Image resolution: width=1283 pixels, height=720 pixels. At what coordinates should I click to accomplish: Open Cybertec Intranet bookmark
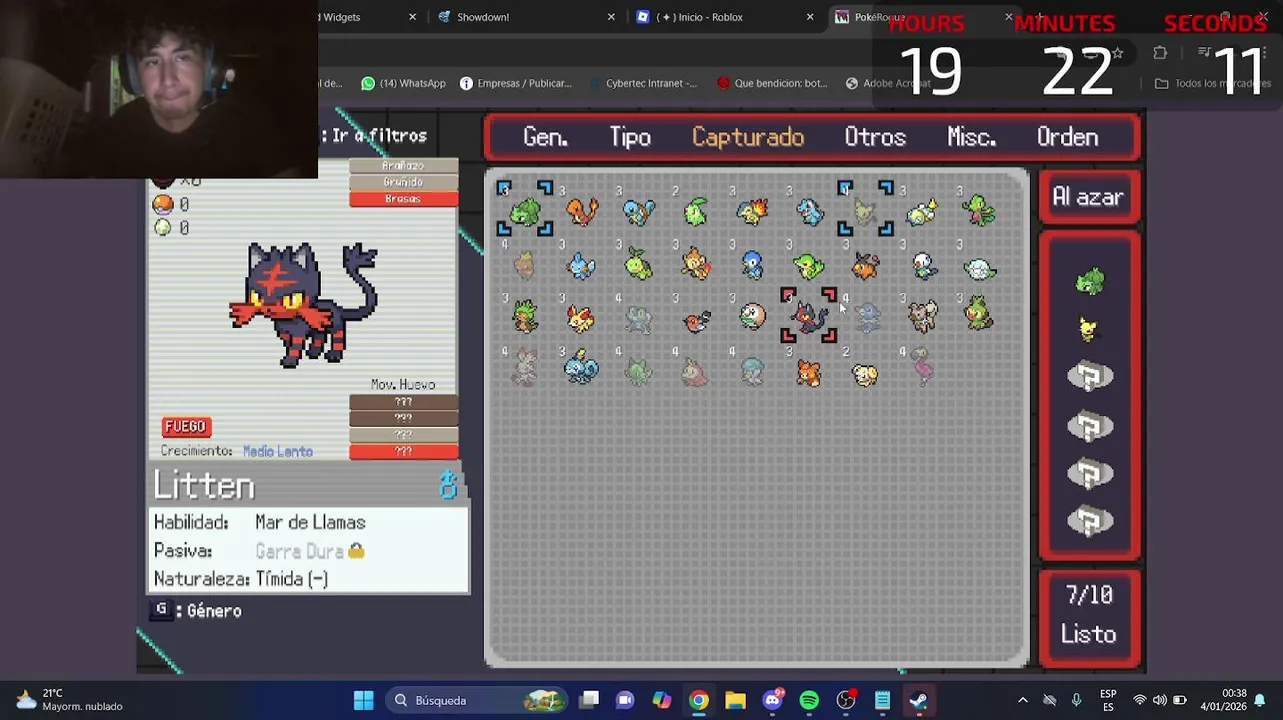coord(642,83)
